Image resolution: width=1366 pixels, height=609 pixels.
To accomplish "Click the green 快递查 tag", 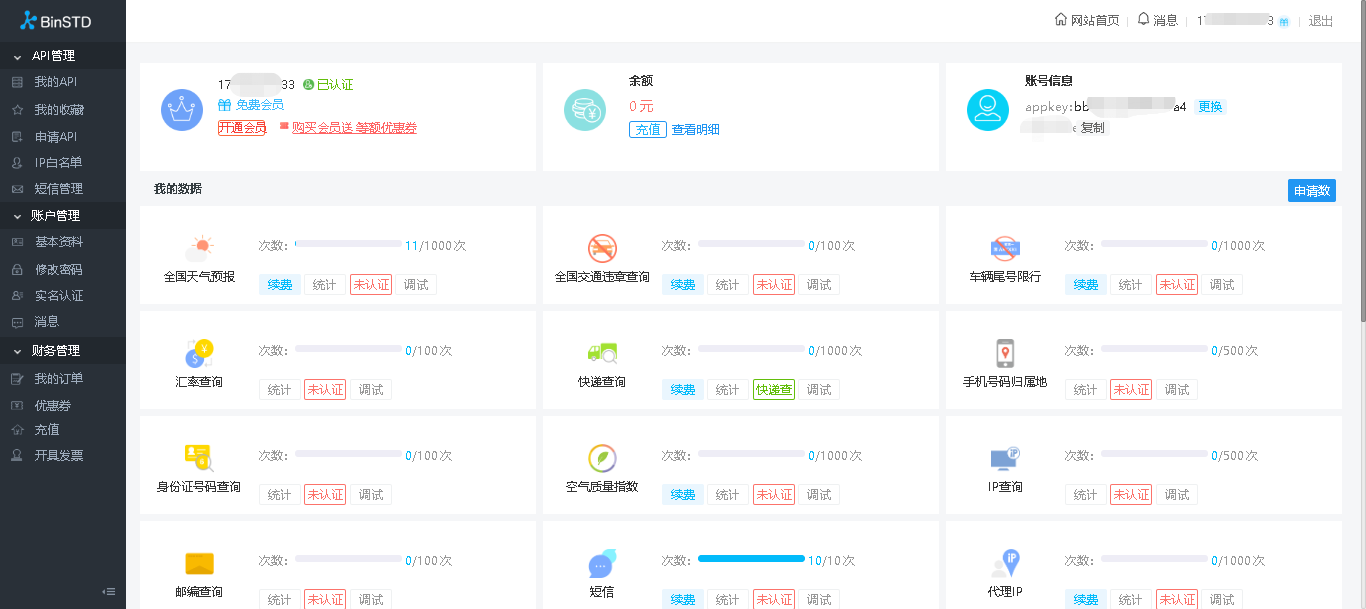I will [773, 390].
